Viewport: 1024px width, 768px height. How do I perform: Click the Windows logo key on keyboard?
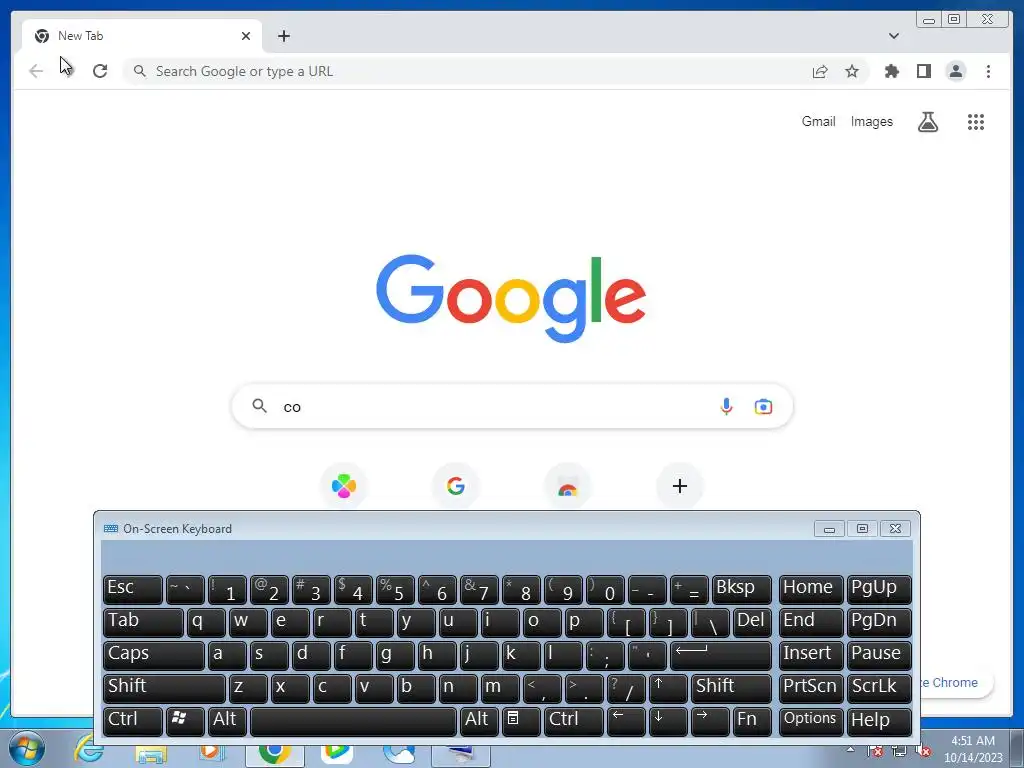pyautogui.click(x=185, y=721)
